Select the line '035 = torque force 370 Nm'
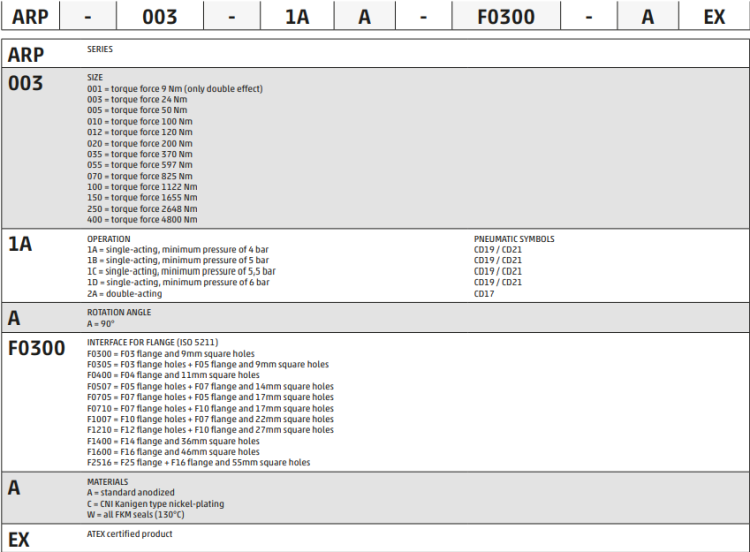The width and height of the screenshot is (750, 552). tap(140, 154)
